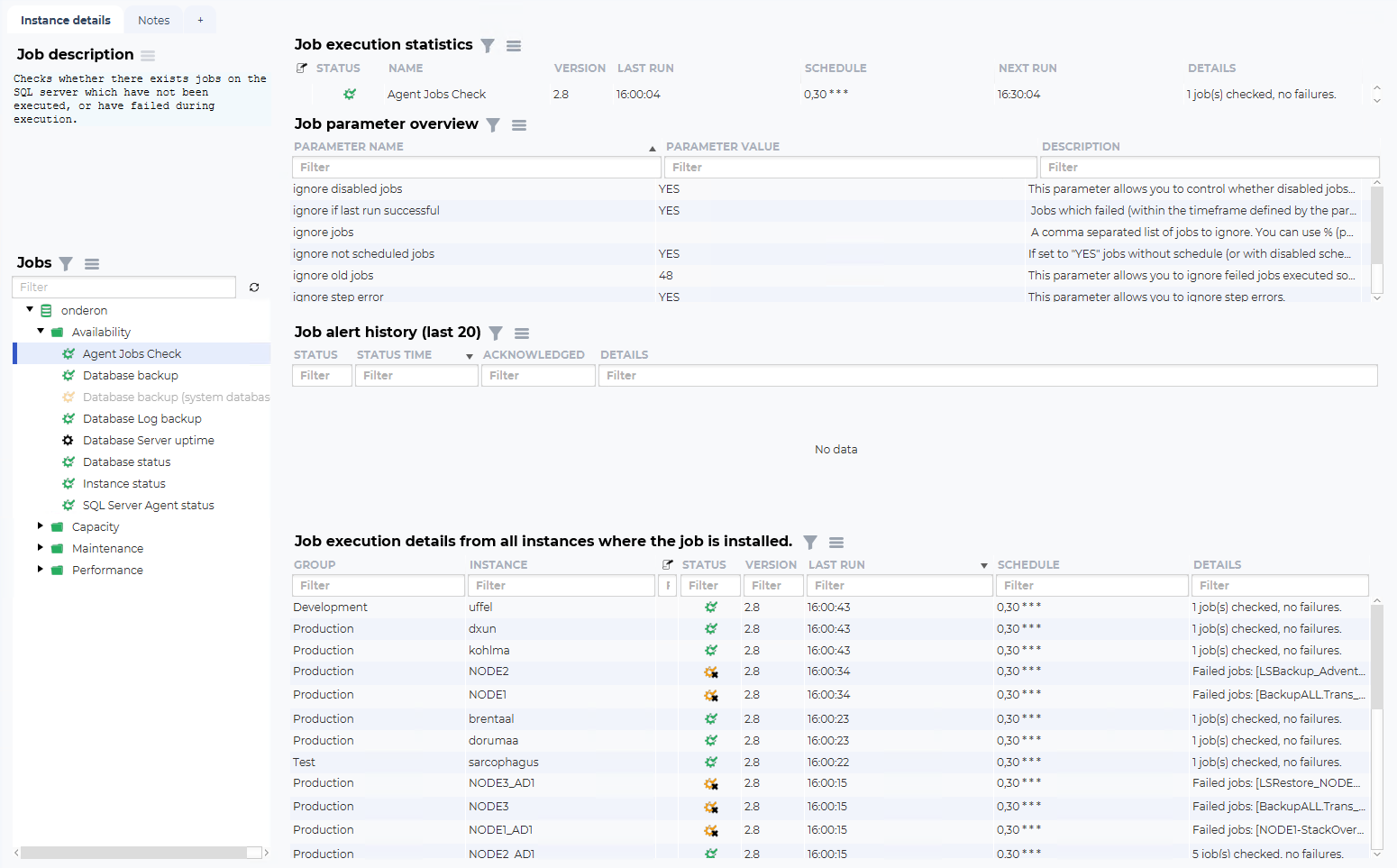Select Database Log backup job
This screenshot has height=868, width=1397.
142,419
